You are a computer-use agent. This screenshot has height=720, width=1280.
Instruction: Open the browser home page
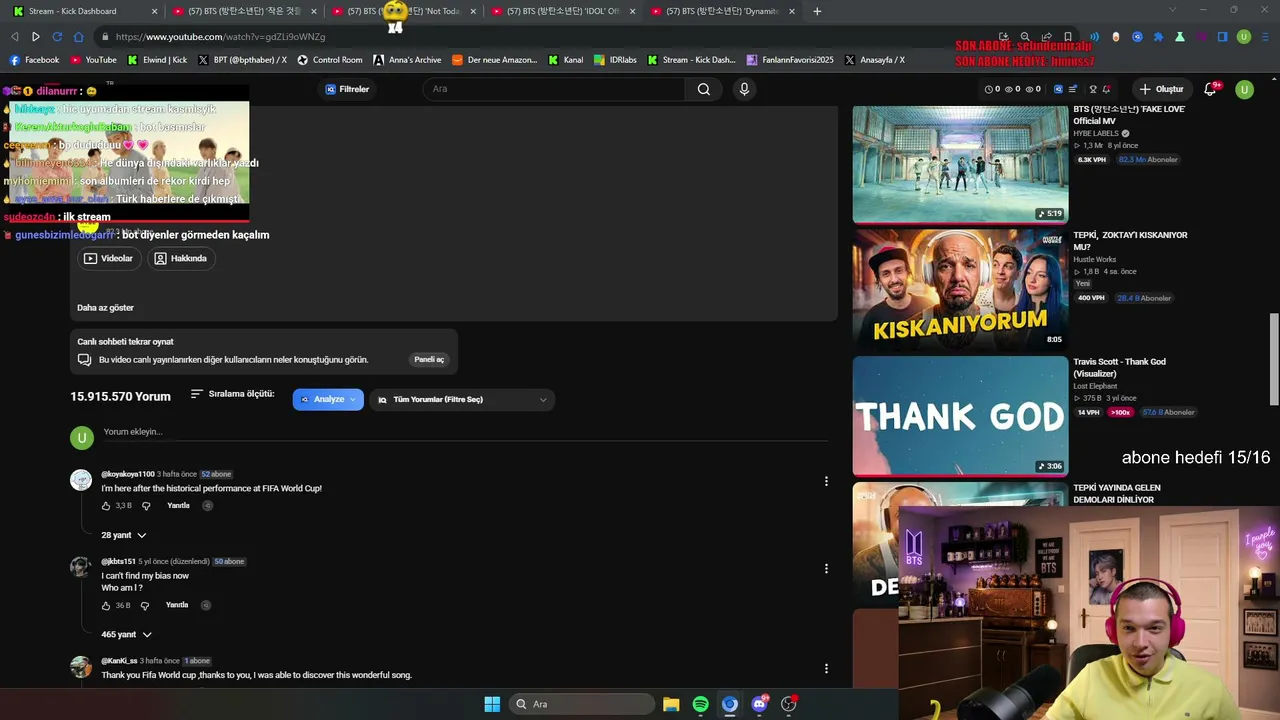pyautogui.click(x=79, y=37)
